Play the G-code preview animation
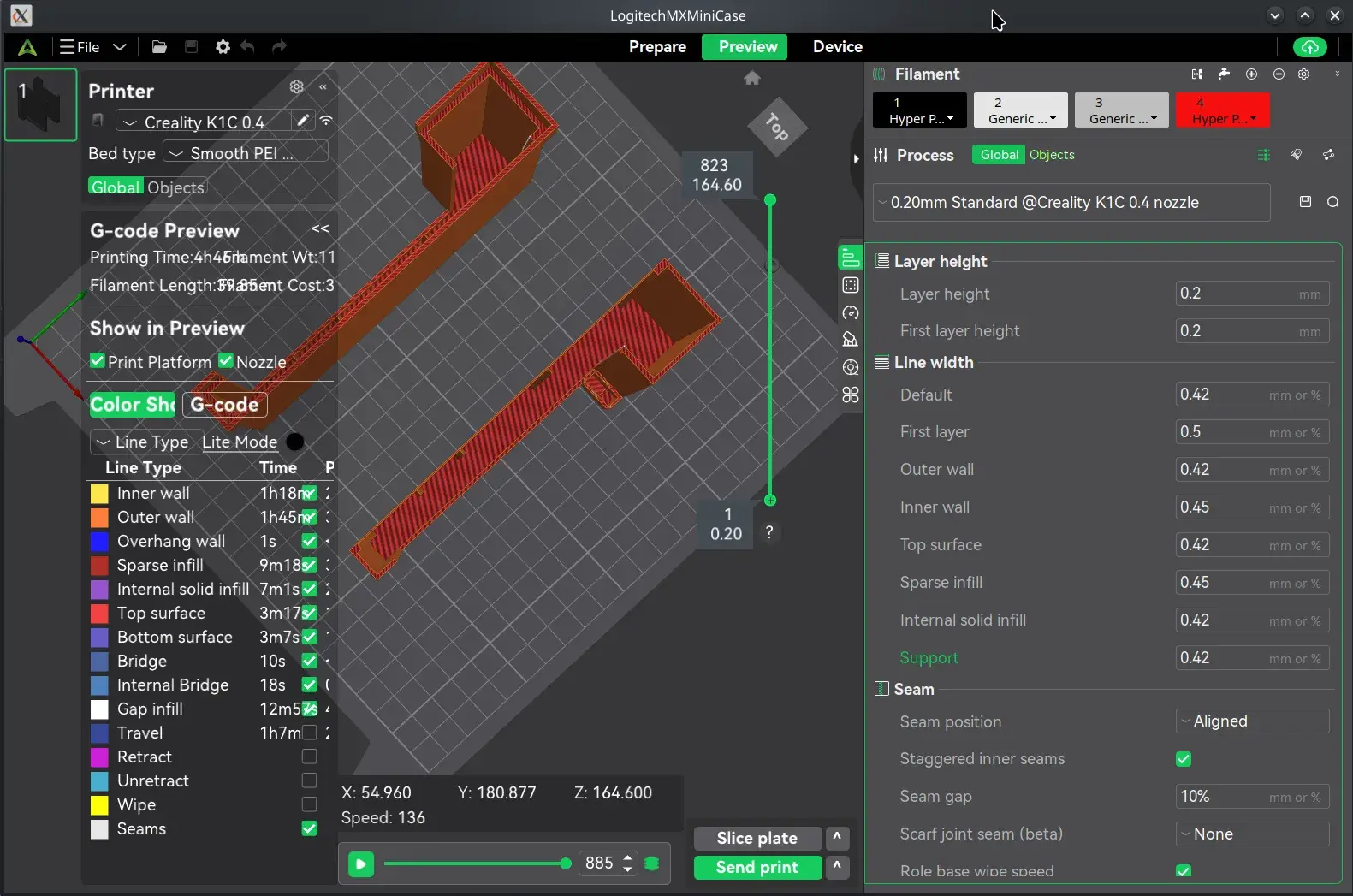1353x896 pixels. click(x=361, y=864)
